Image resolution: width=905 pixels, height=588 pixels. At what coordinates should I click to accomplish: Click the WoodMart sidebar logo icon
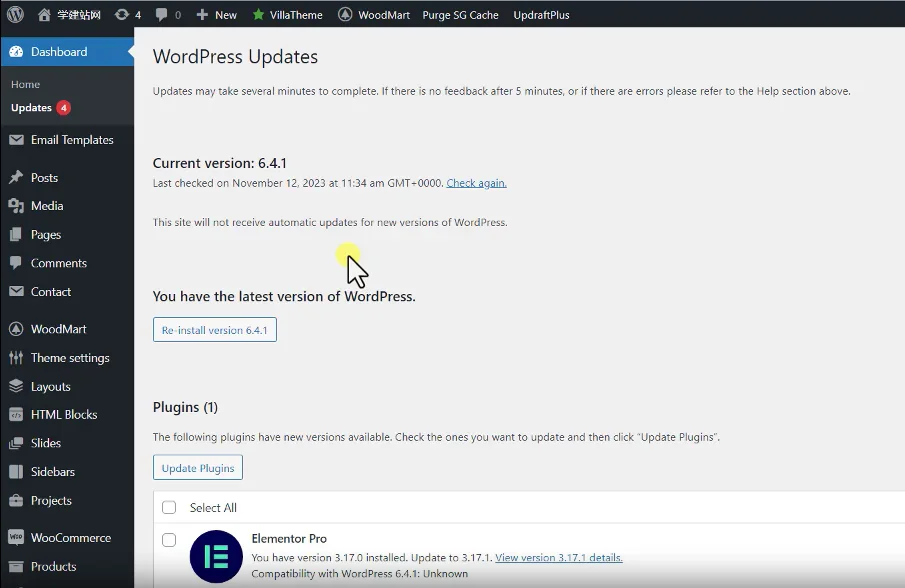coord(16,329)
